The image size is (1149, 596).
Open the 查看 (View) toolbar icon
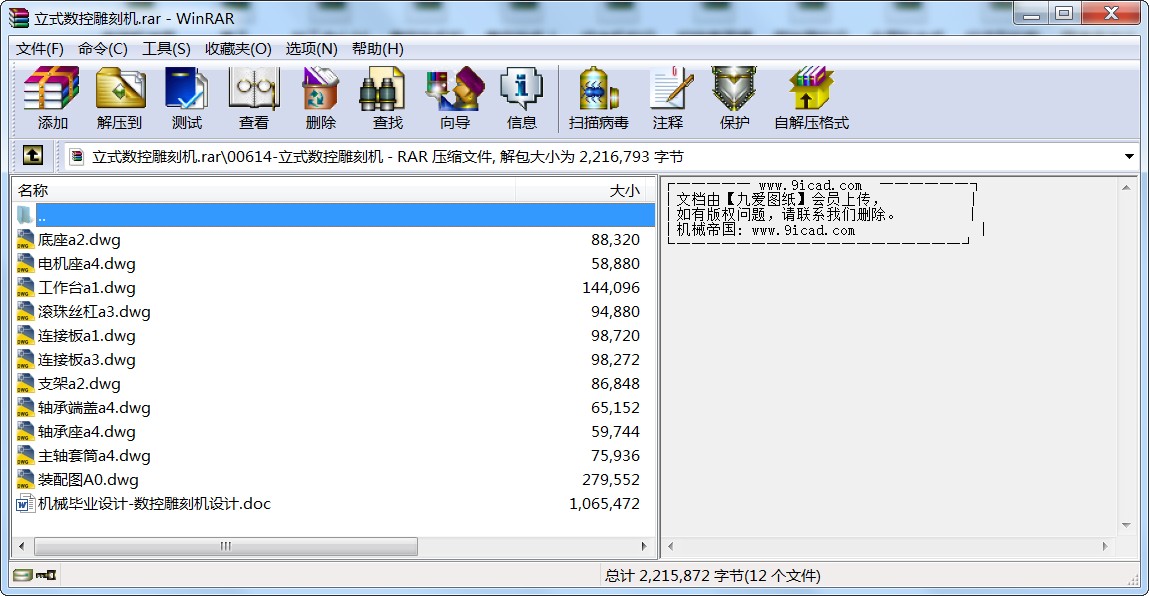pyautogui.click(x=254, y=98)
